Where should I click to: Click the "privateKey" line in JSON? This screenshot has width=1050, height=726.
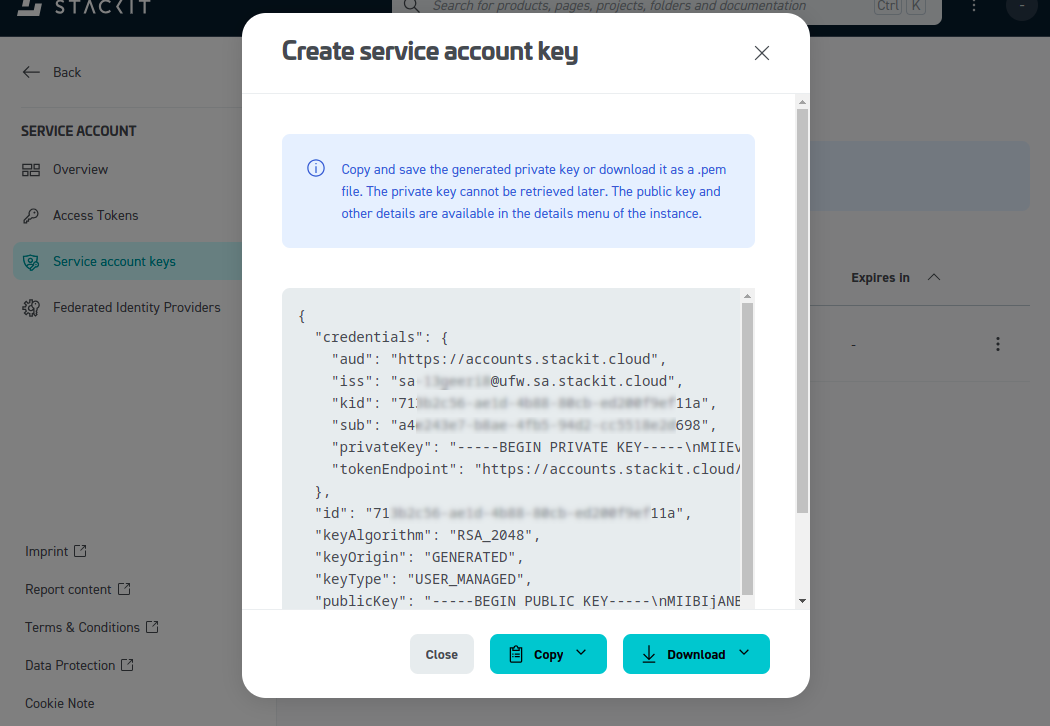536,447
